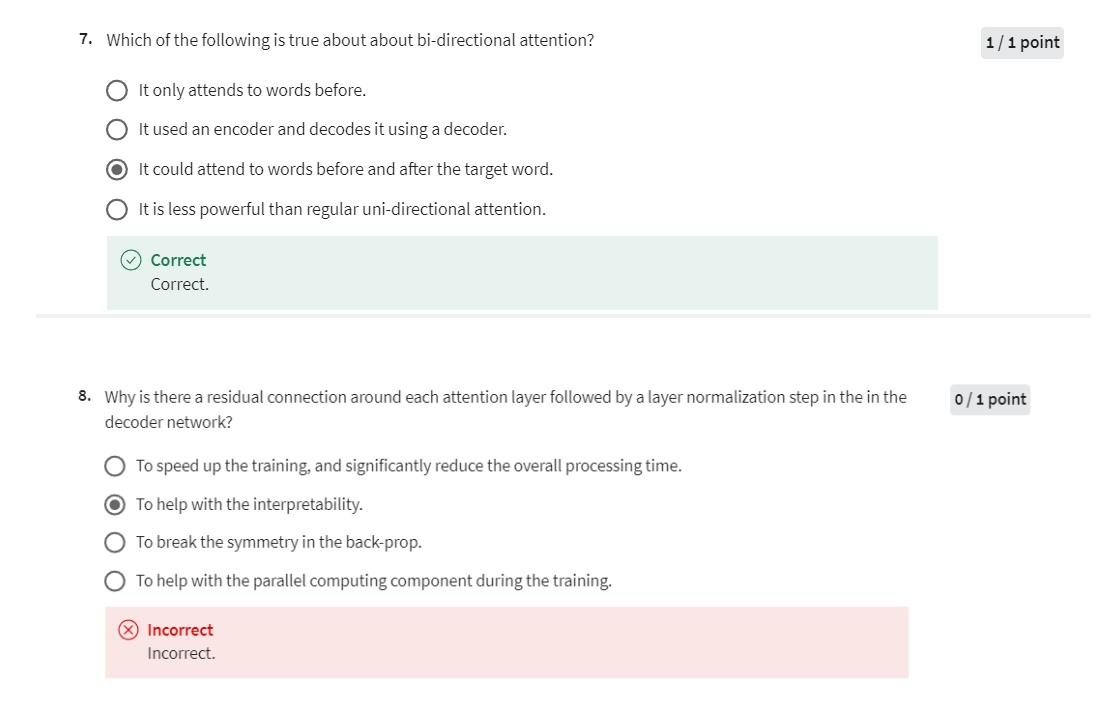Choose 'It used an encoder and decodes' radio
The width and height of the screenshot is (1118, 706).
117,130
